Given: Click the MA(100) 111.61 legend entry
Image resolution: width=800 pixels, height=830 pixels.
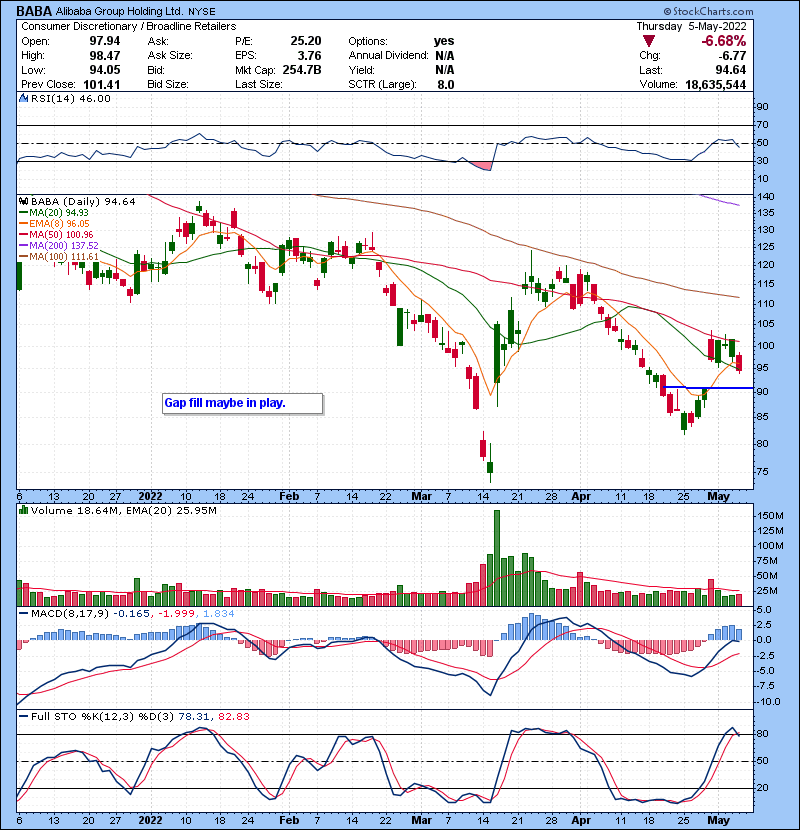Looking at the screenshot, I should (59, 257).
